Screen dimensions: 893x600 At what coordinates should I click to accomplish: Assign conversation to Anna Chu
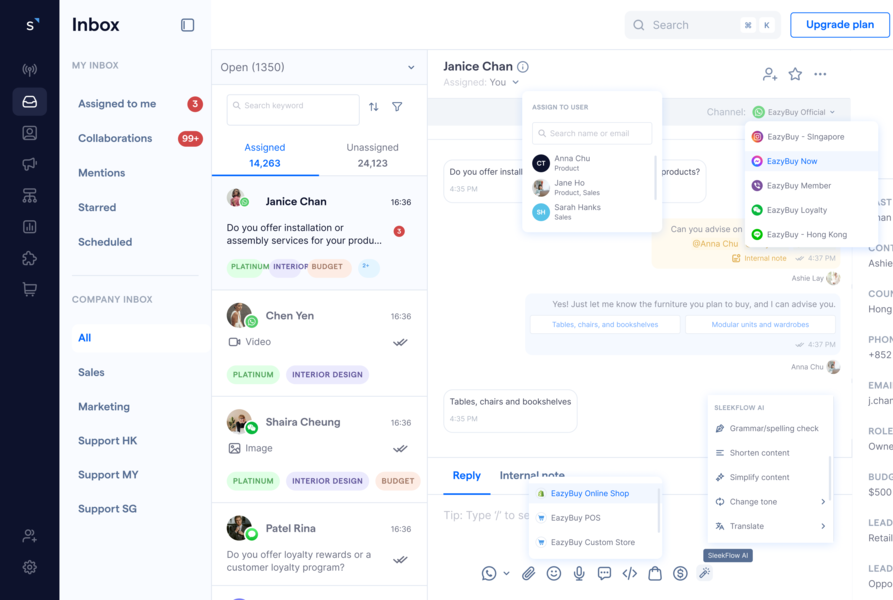coord(591,163)
